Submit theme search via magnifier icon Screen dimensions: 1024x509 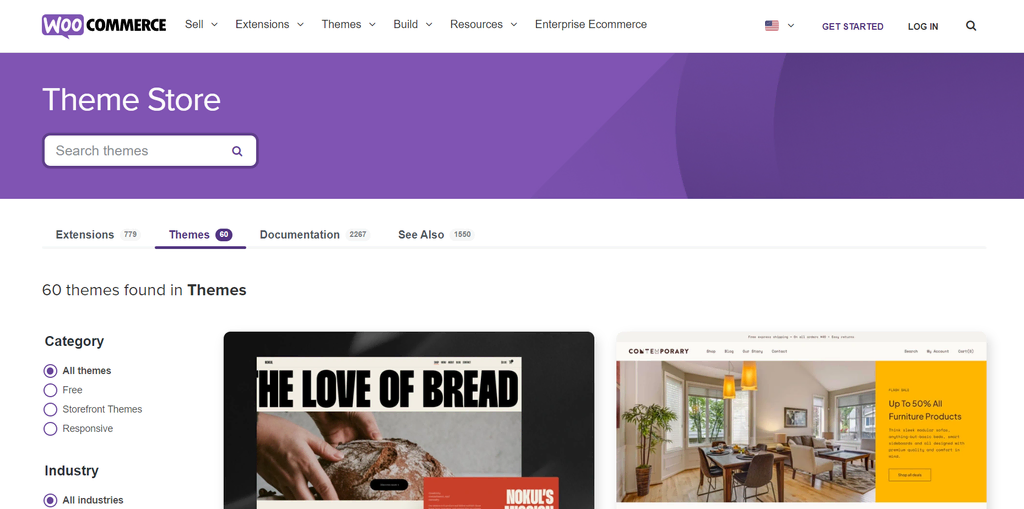(x=237, y=151)
